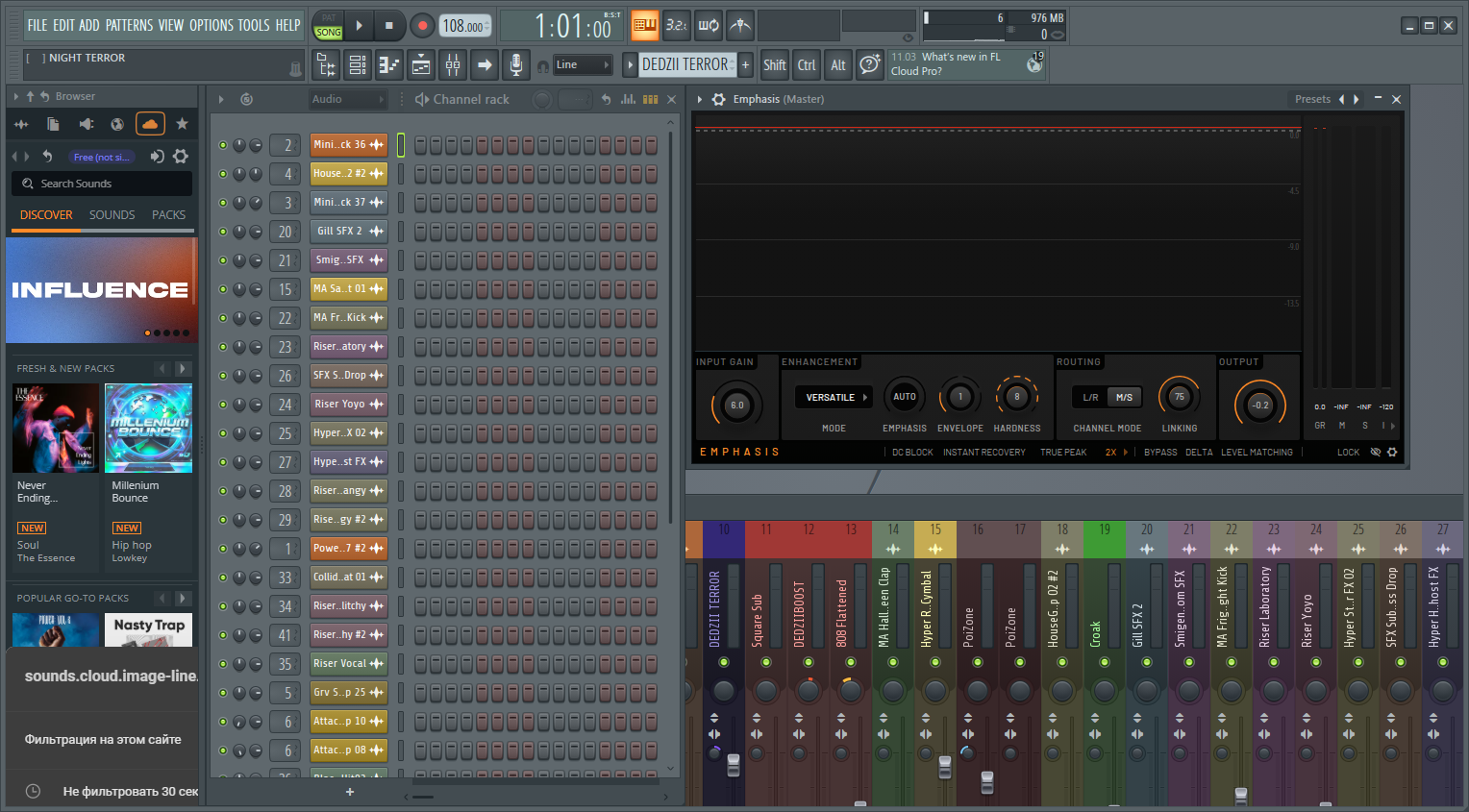Open the FL Cloud tab in Browser

point(150,124)
